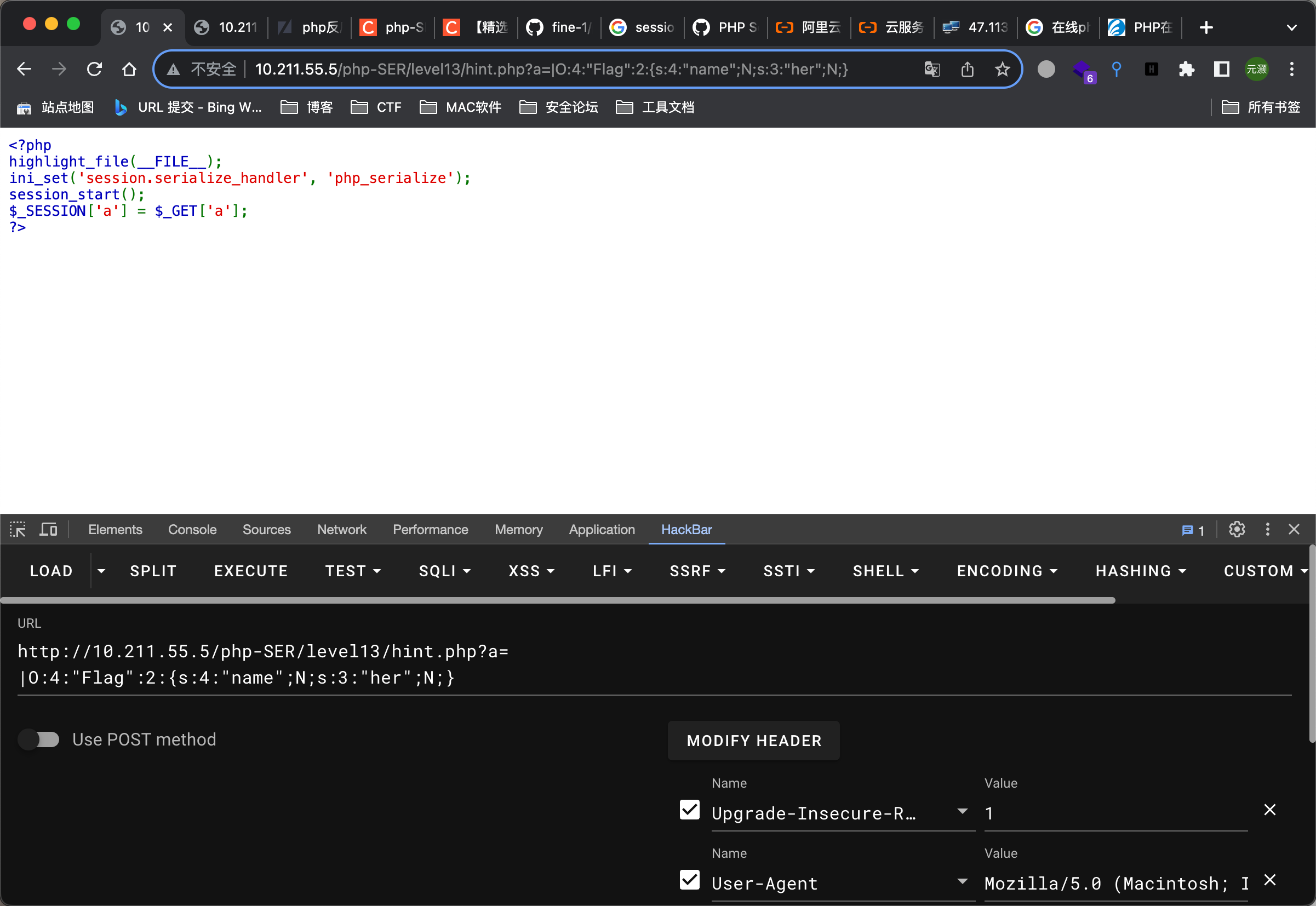Click the HackBar EXECUTE button

click(251, 571)
